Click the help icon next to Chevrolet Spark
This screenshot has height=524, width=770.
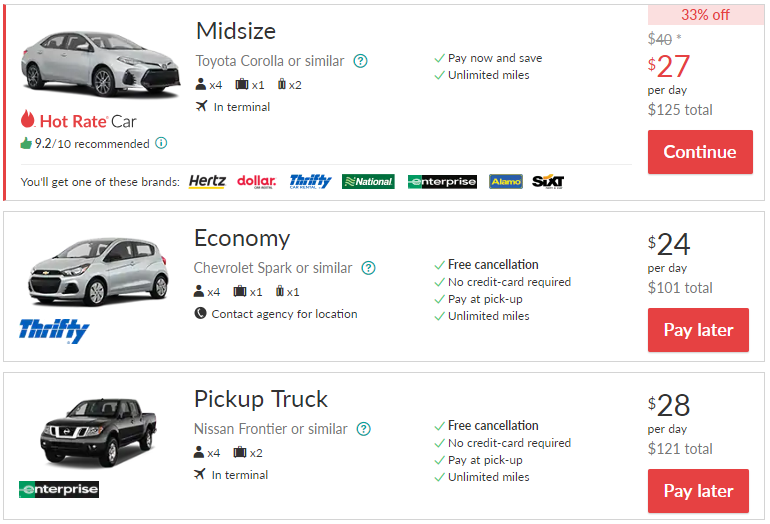pos(368,268)
